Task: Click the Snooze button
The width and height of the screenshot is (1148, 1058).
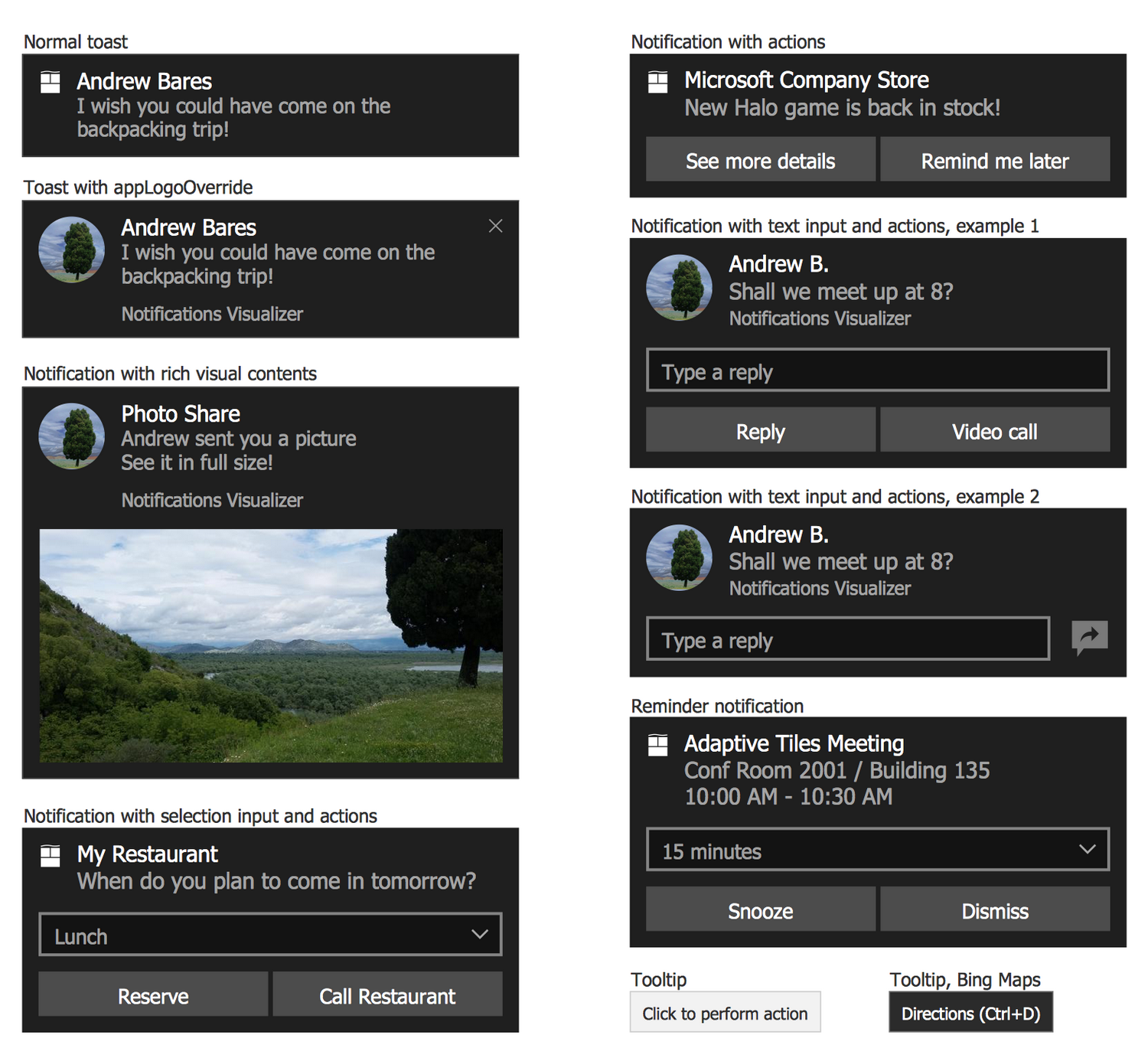Action: [x=761, y=909]
